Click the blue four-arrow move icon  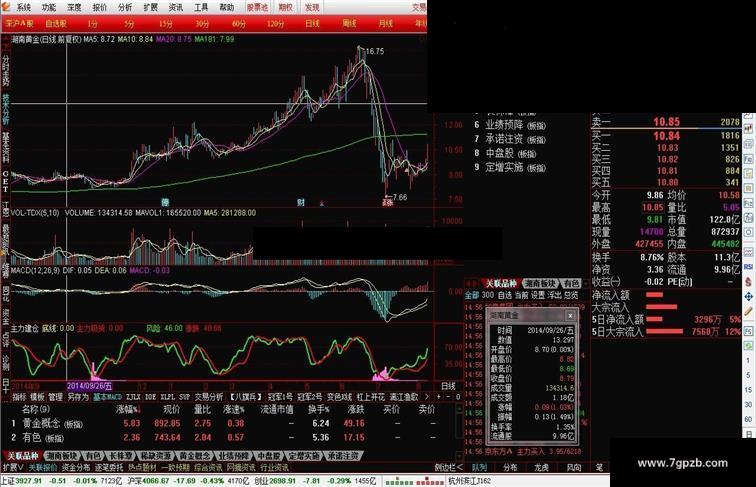748,296
